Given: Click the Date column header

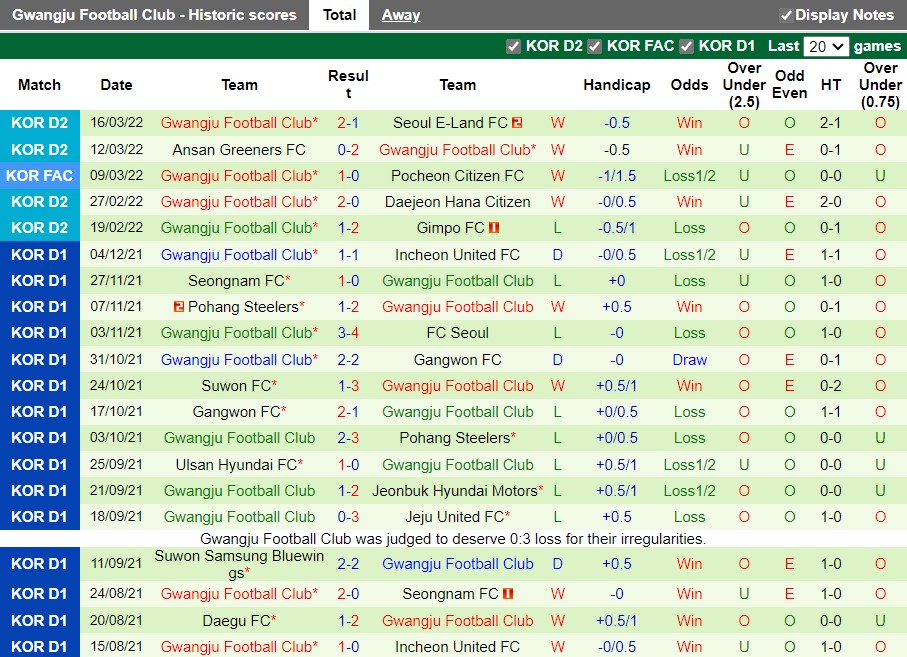Looking at the screenshot, I should (116, 85).
